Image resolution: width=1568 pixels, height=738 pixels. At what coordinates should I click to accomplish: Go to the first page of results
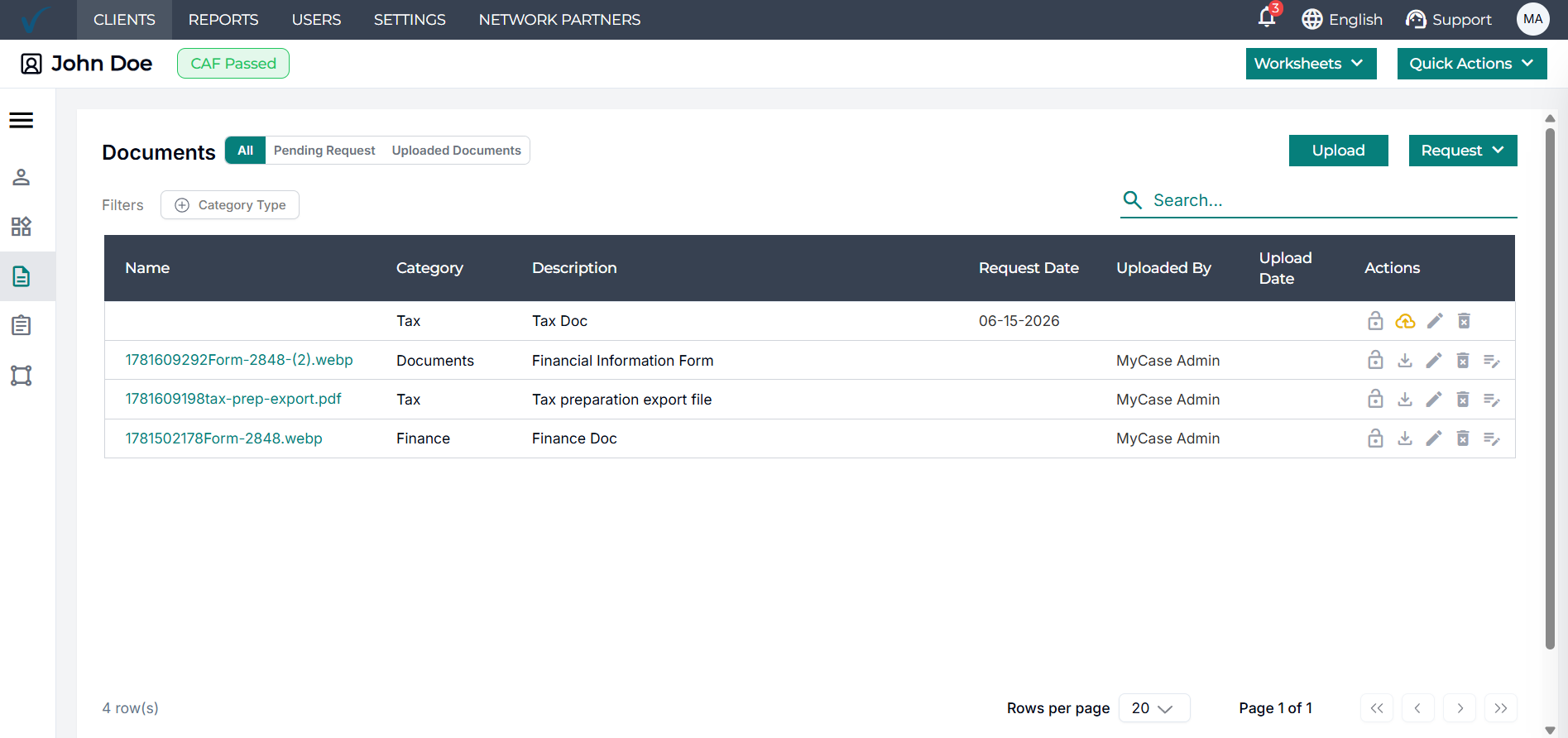(1377, 708)
